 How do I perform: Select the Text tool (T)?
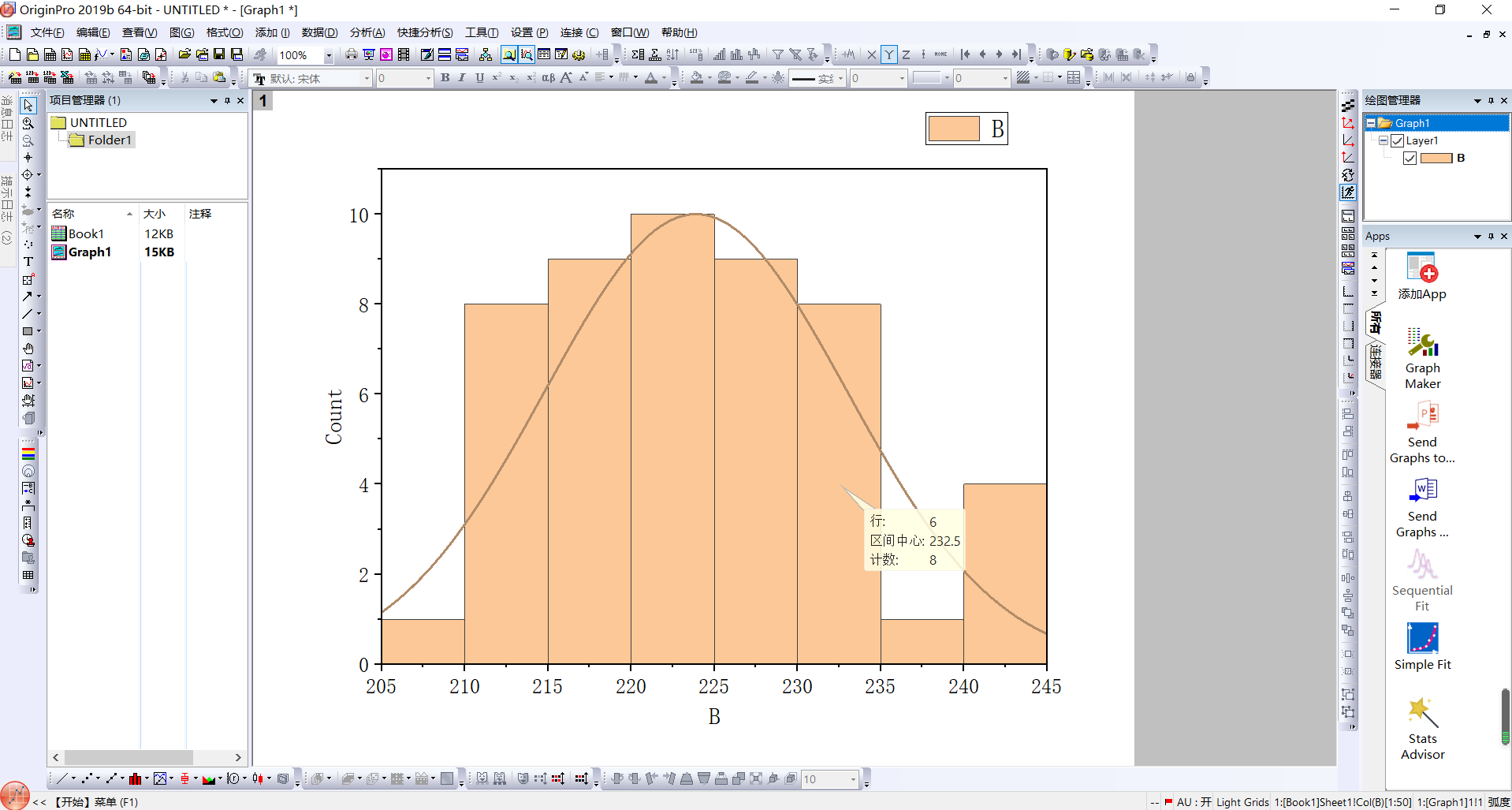[28, 262]
